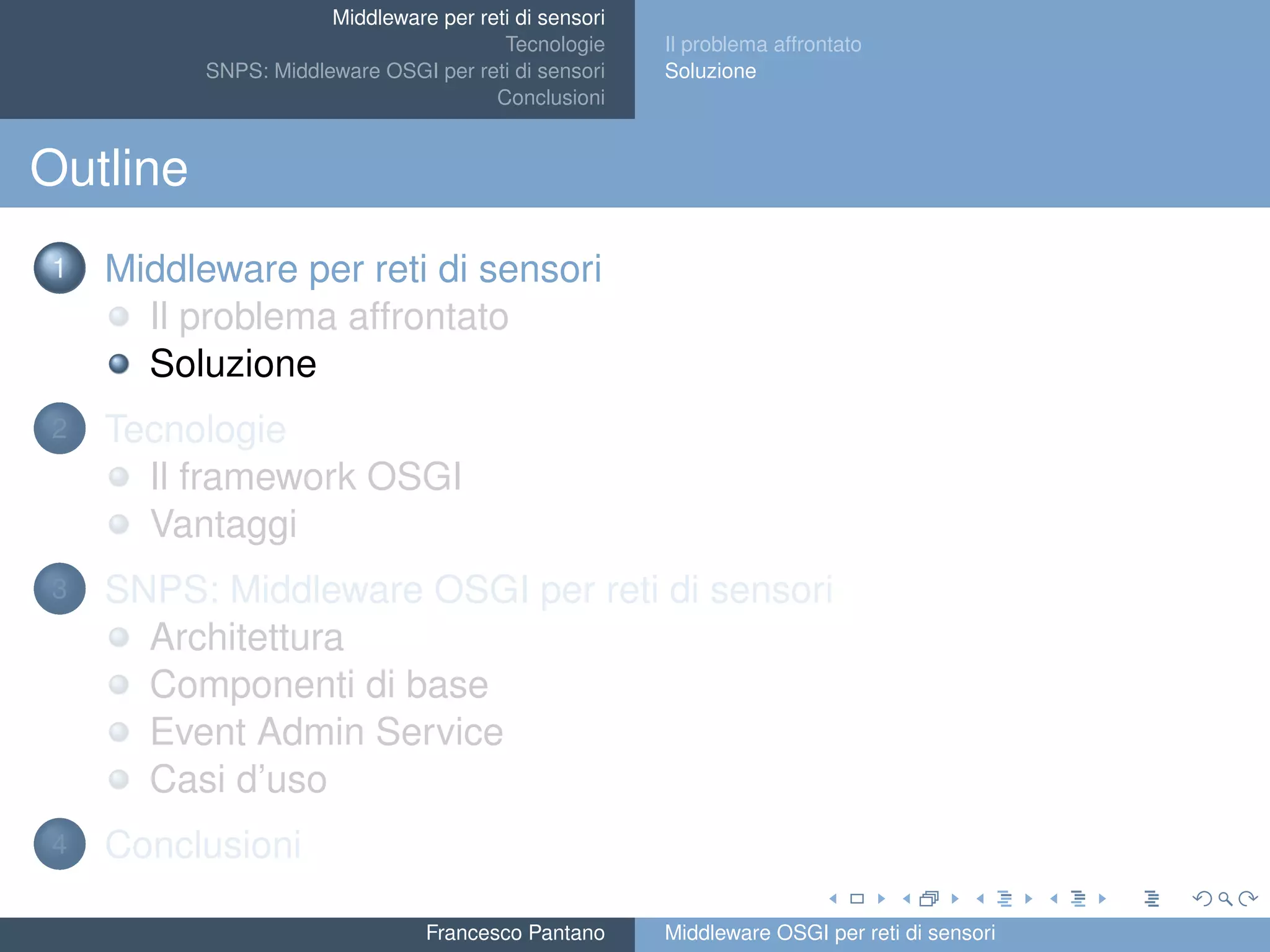This screenshot has width=1270, height=952.
Task: Click author name Francesco Pantano in footer
Action: tap(515, 933)
